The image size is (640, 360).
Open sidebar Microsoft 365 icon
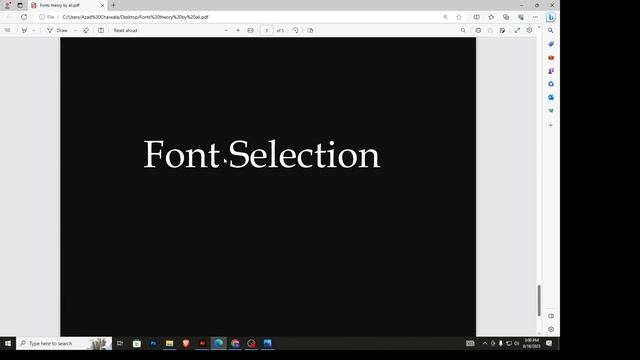pos(551,84)
